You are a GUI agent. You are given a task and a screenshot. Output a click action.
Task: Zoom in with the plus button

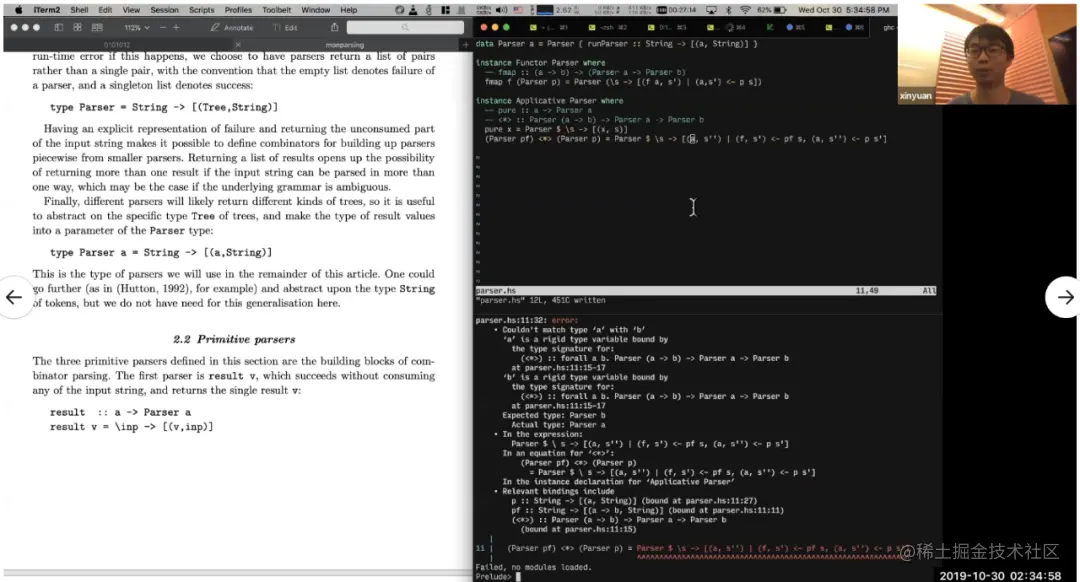point(176,28)
